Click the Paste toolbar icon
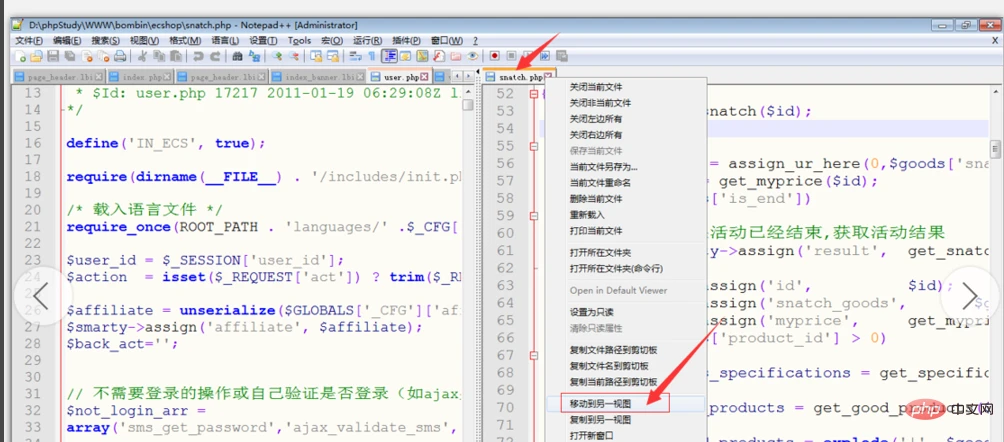Screen dimensions: 1004x442 click(x=177, y=56)
